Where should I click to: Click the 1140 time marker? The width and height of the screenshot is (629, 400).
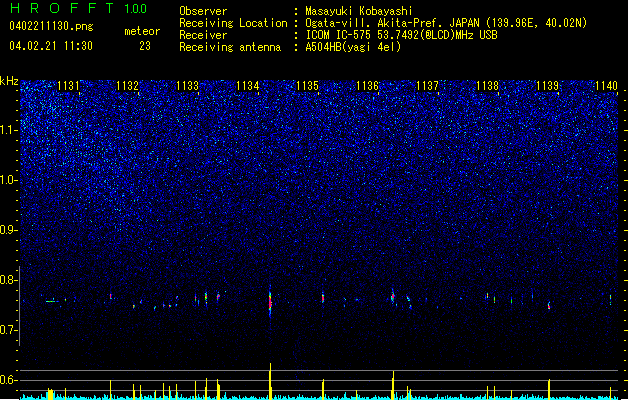tap(607, 86)
